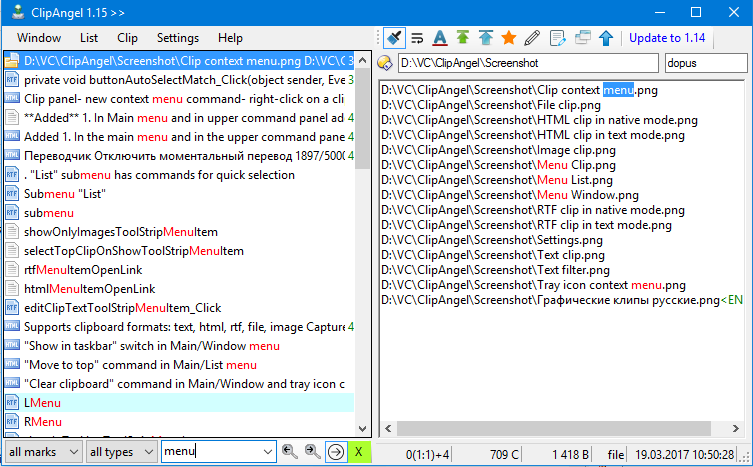Viewport: 753px width, 467px height.
Task: Select the 'submenu' clip row
Action: point(179,213)
